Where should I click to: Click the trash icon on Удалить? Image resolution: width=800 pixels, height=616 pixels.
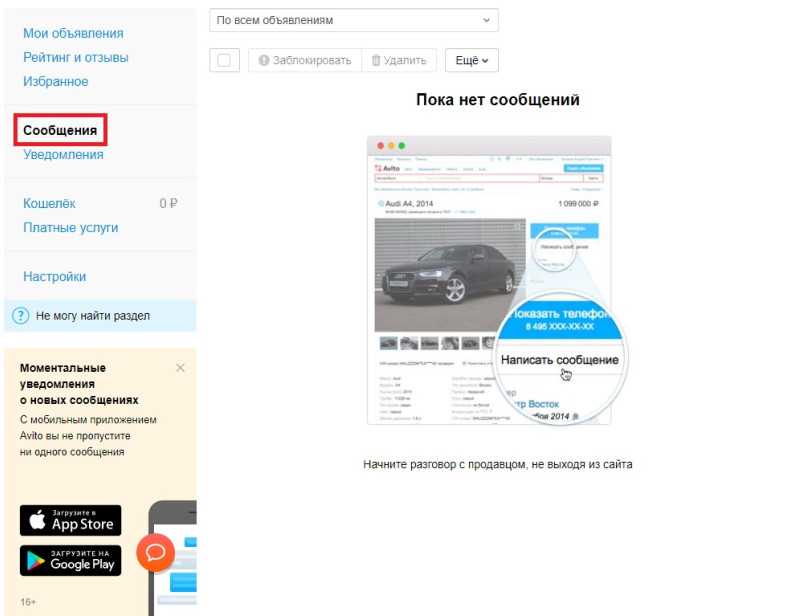[x=376, y=60]
